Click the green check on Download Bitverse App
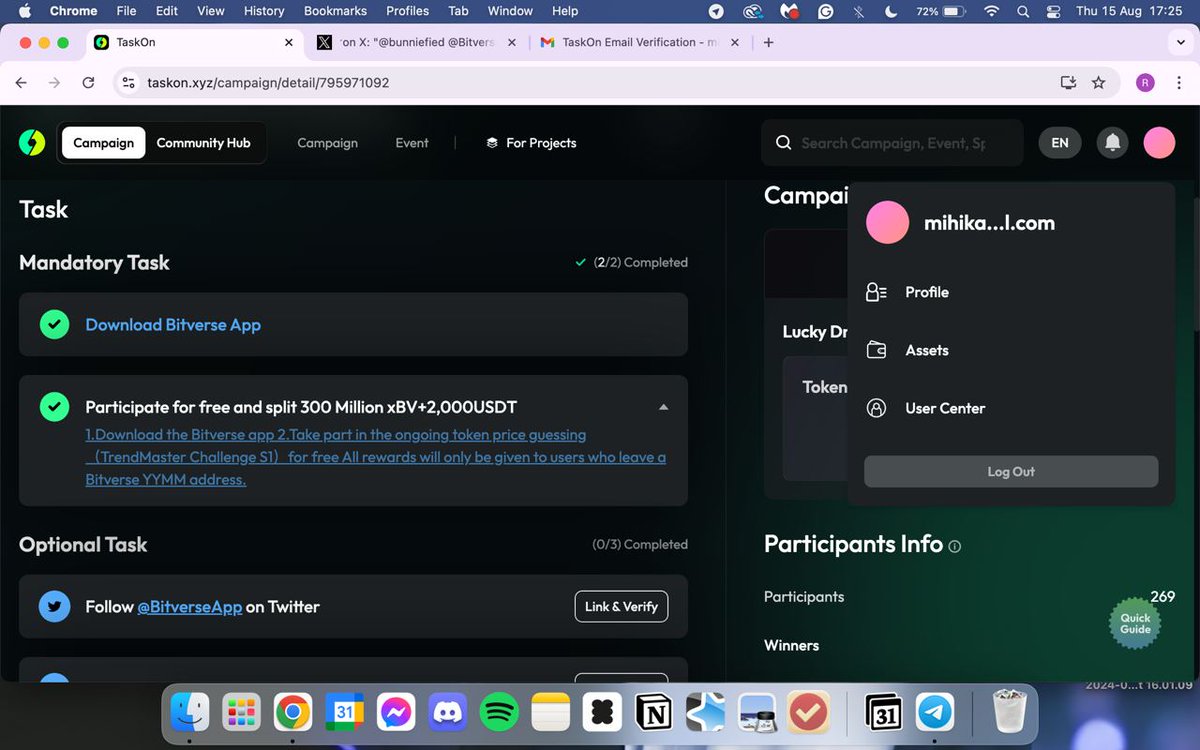This screenshot has height=750, width=1200. [54, 324]
